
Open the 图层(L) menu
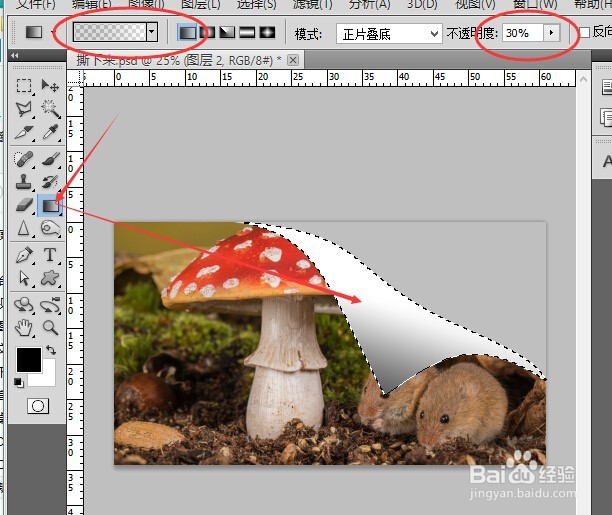[x=201, y=4]
